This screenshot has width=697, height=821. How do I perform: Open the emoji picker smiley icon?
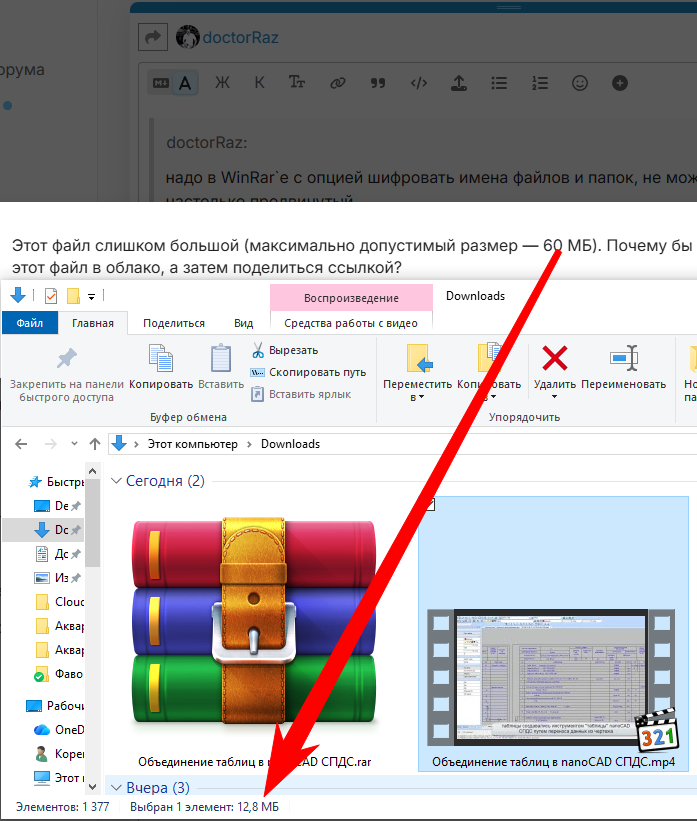pos(579,83)
